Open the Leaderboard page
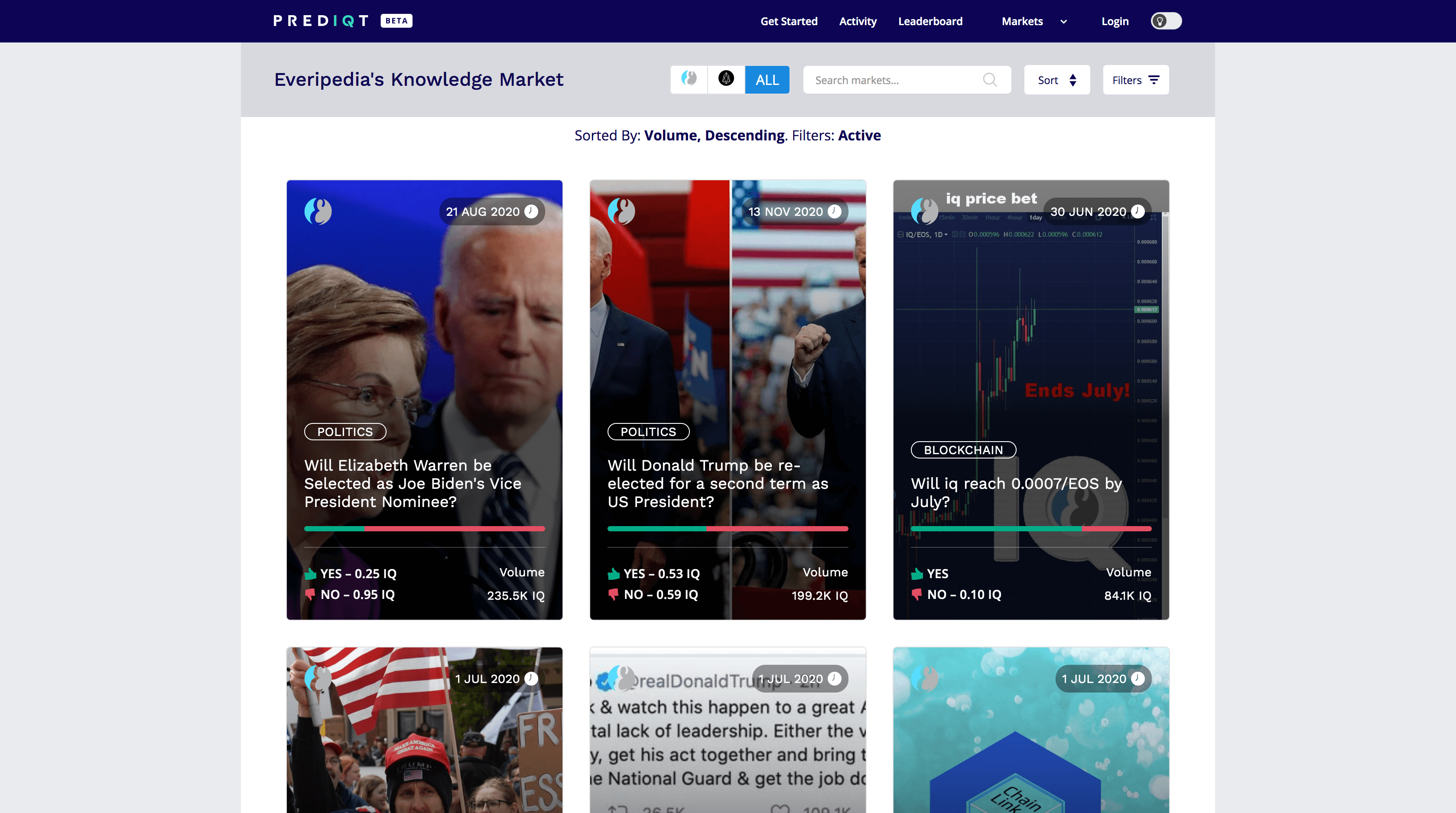Screen dimensions: 1456x813 [x=930, y=22]
